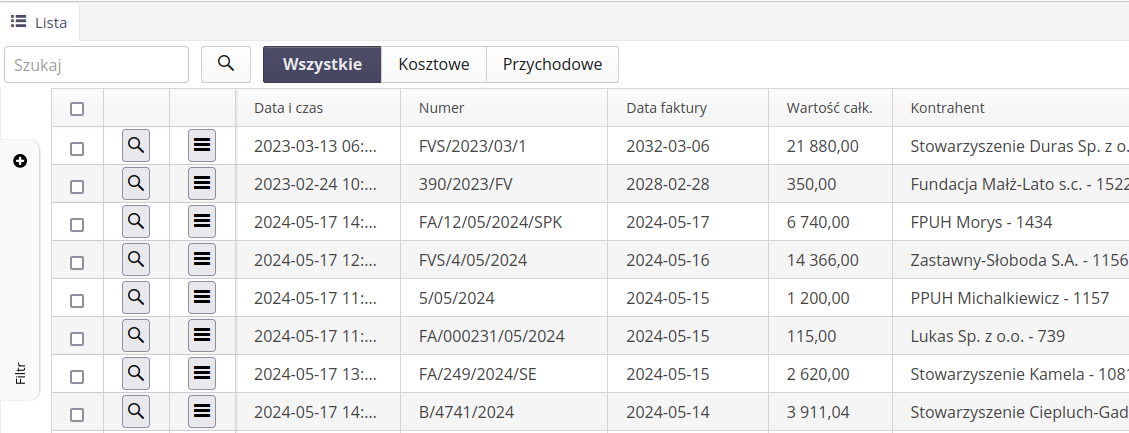Open row menu for invoice B/4741/2024
The image size is (1129, 433).
click(x=202, y=412)
